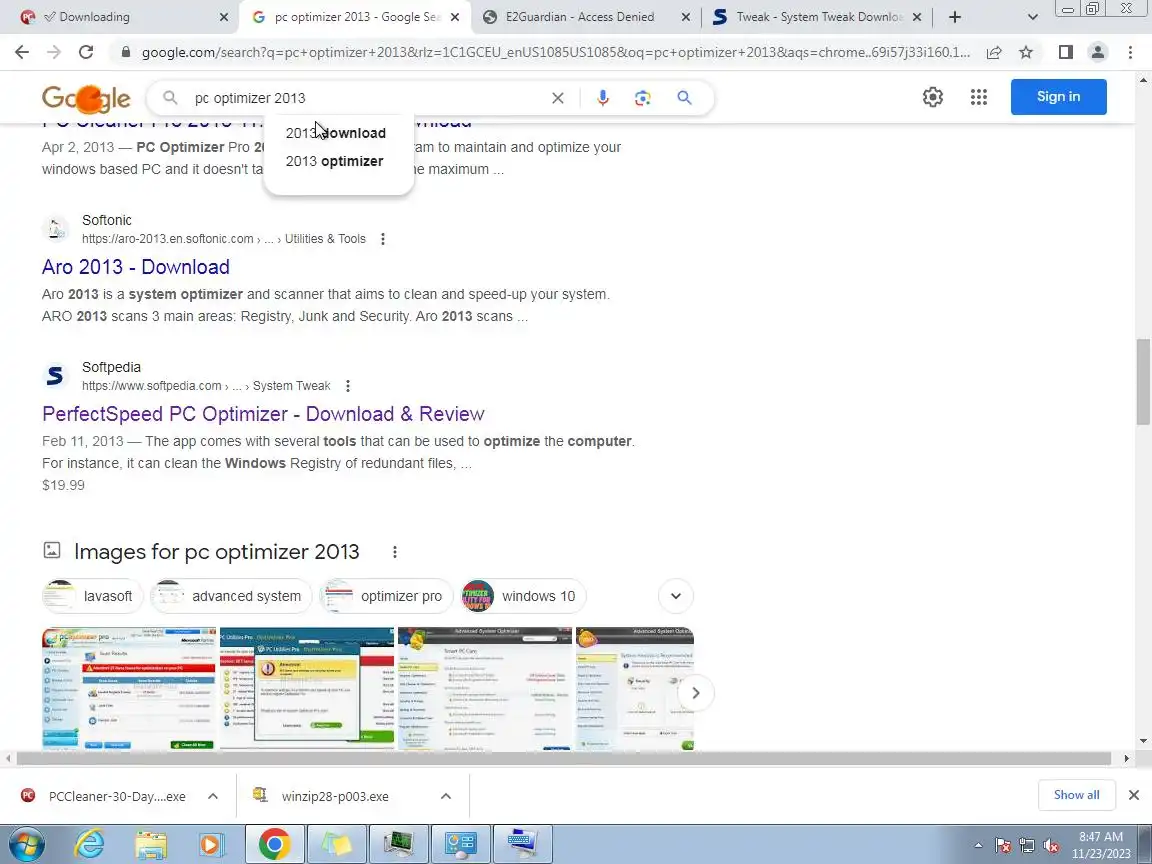Click the volume icon in system tray
Image resolution: width=1152 pixels, height=864 pixels.
(1051, 846)
